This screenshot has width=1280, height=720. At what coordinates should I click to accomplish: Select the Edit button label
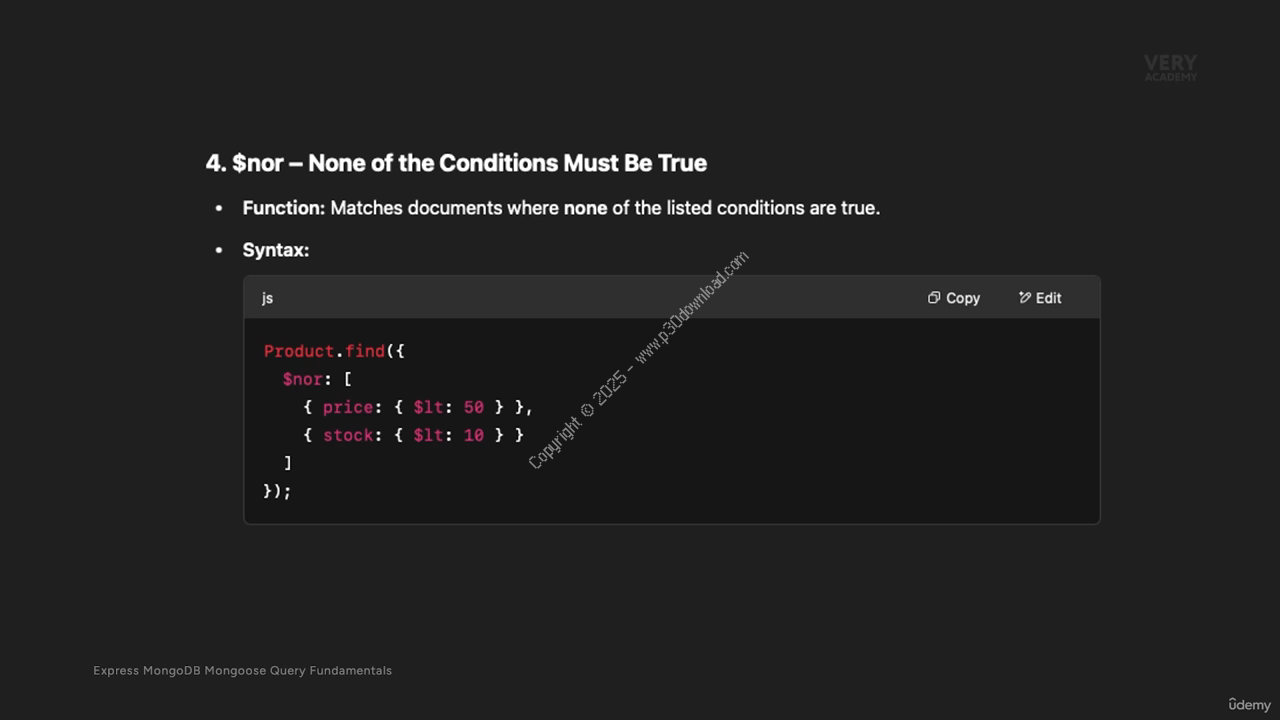coord(1049,298)
